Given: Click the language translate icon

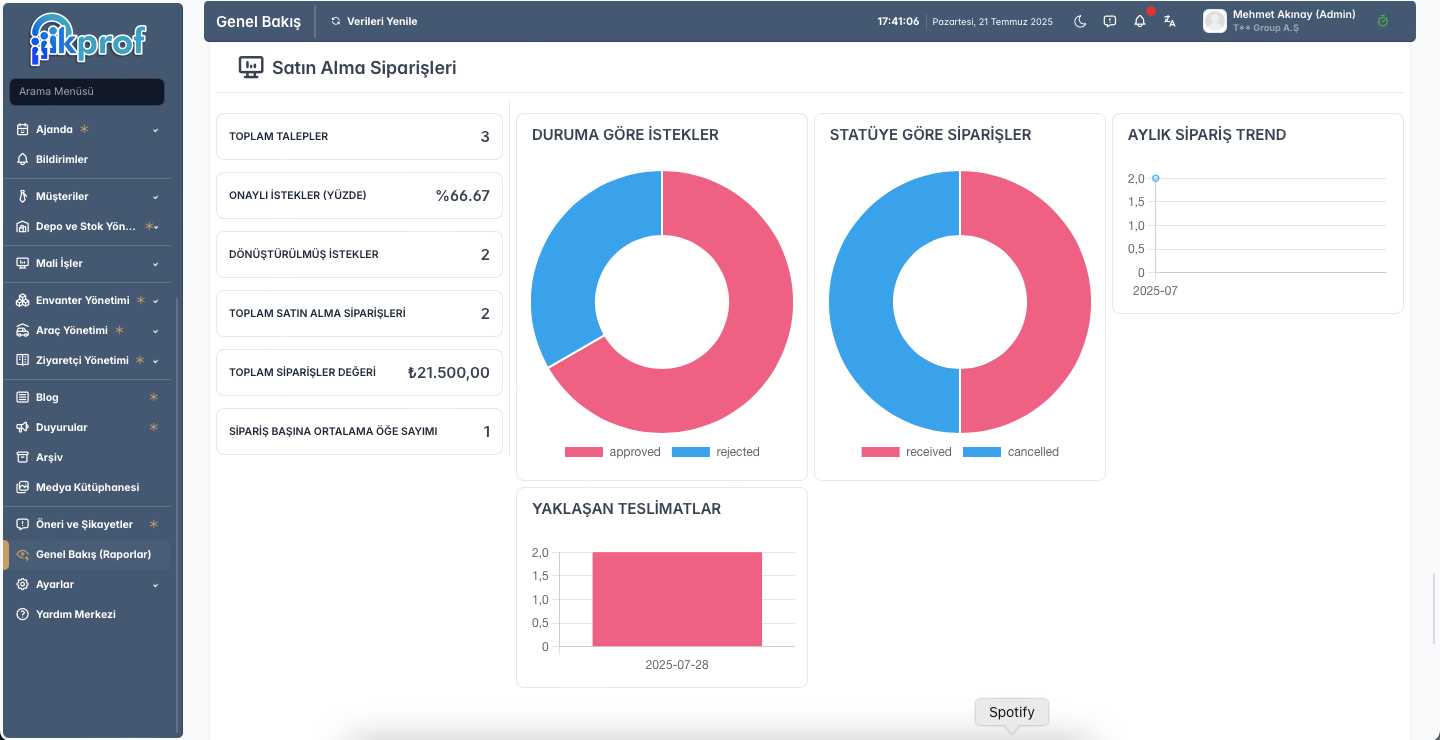Looking at the screenshot, I should (1170, 21).
